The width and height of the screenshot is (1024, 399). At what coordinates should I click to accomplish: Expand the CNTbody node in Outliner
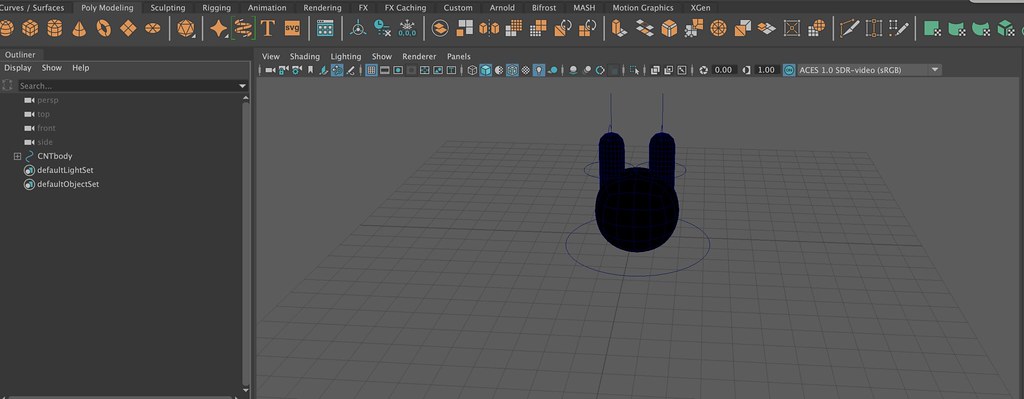click(x=18, y=157)
